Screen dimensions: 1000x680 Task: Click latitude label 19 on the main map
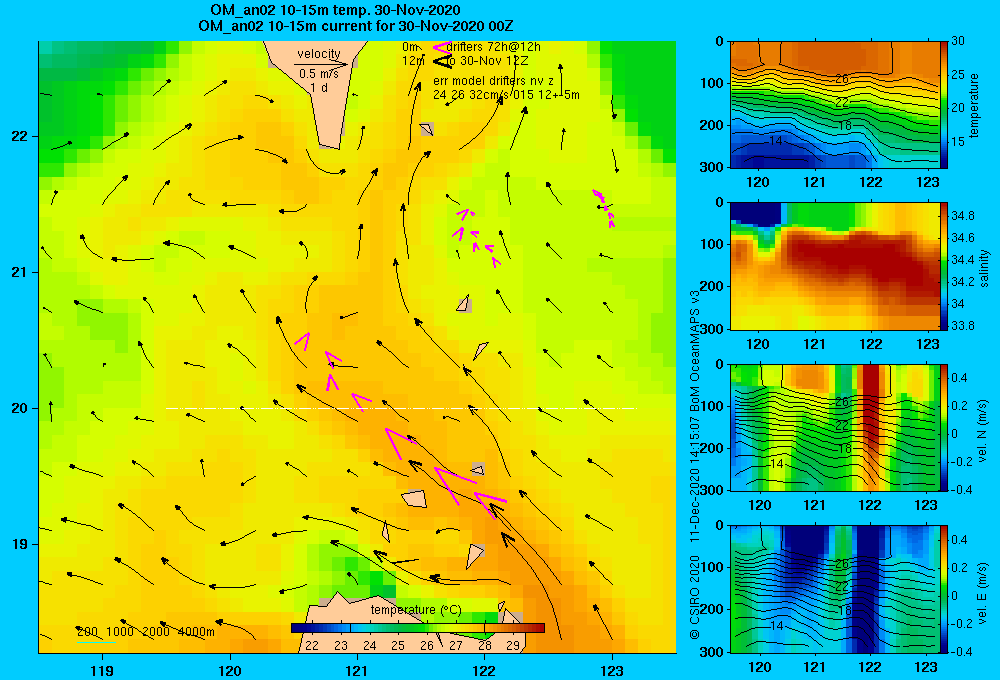[x=20, y=544]
